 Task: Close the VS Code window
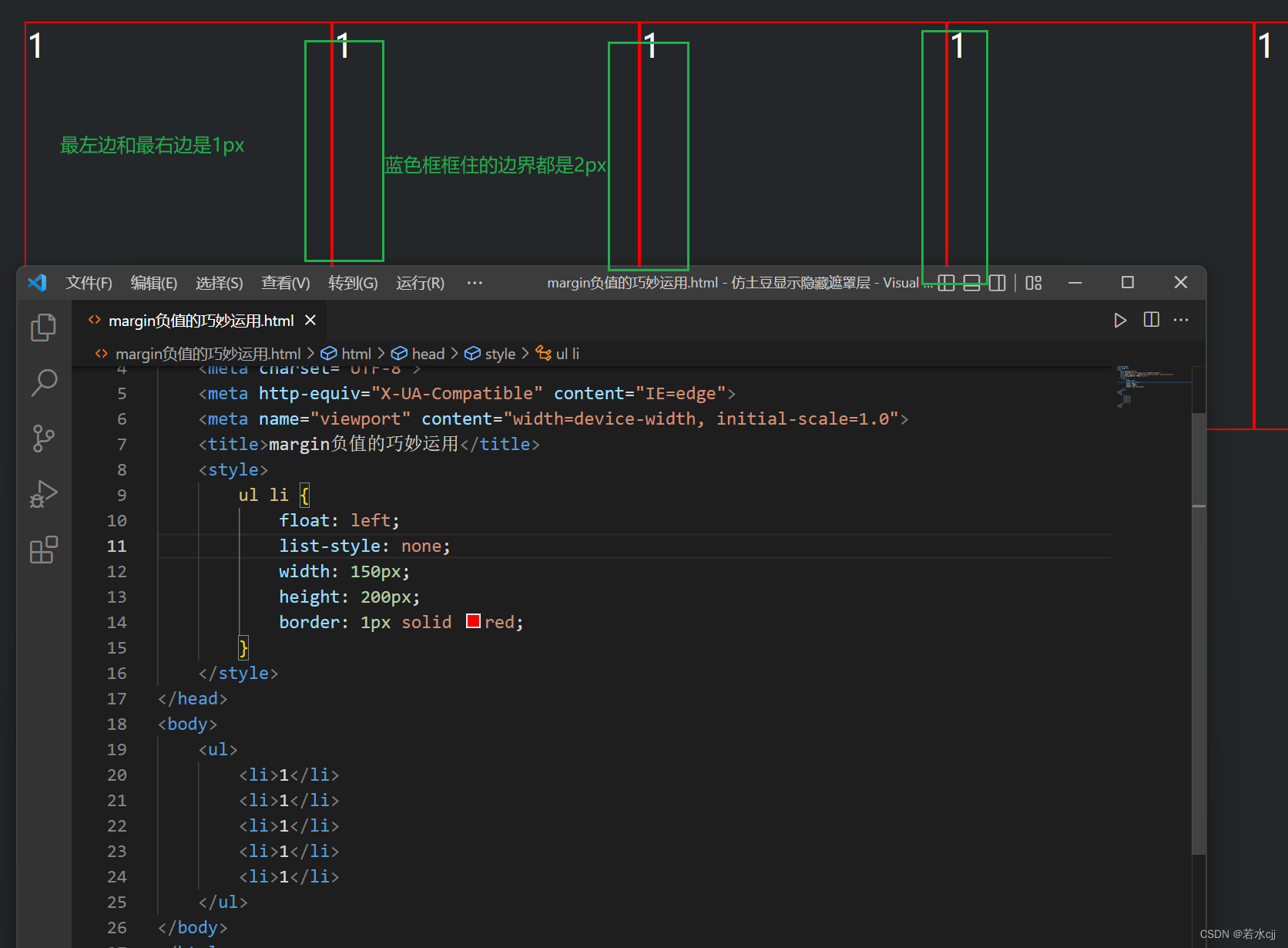1180,283
